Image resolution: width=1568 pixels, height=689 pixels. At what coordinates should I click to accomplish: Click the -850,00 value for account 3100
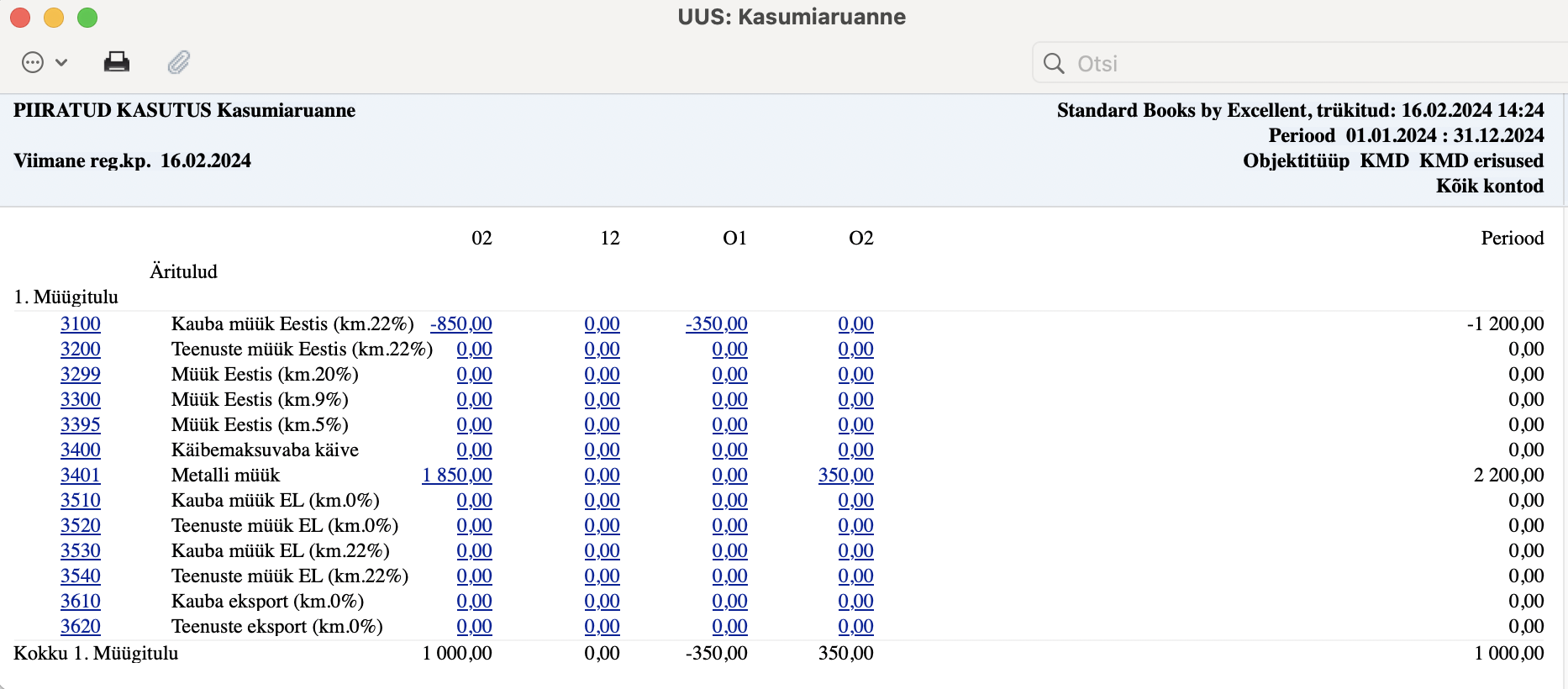461,323
